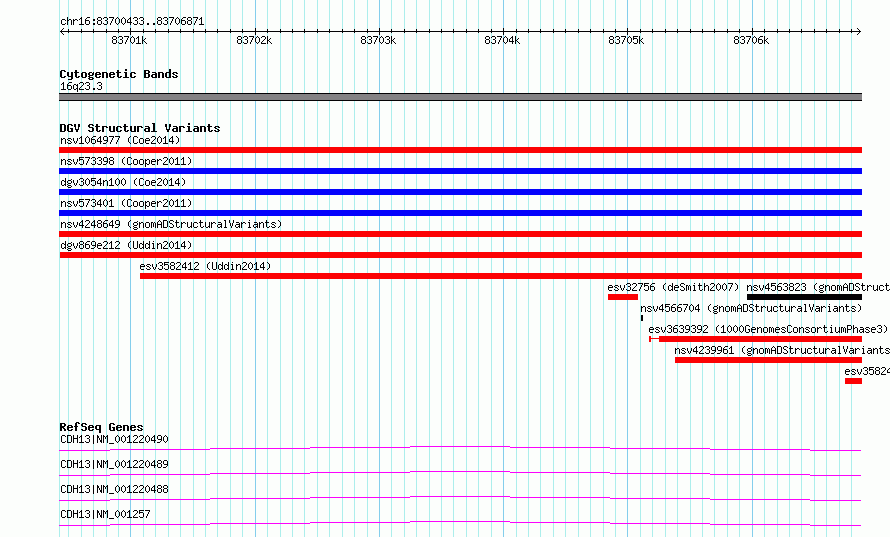Click the red bar for esv3582412
This screenshot has width=890, height=537.
(501, 276)
